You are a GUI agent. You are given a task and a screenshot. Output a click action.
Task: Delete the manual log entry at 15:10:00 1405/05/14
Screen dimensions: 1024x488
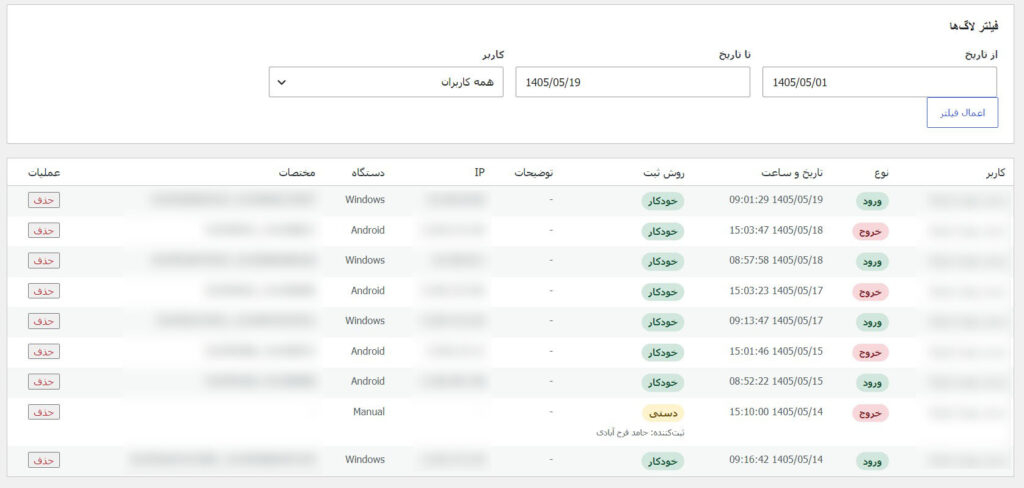44,412
